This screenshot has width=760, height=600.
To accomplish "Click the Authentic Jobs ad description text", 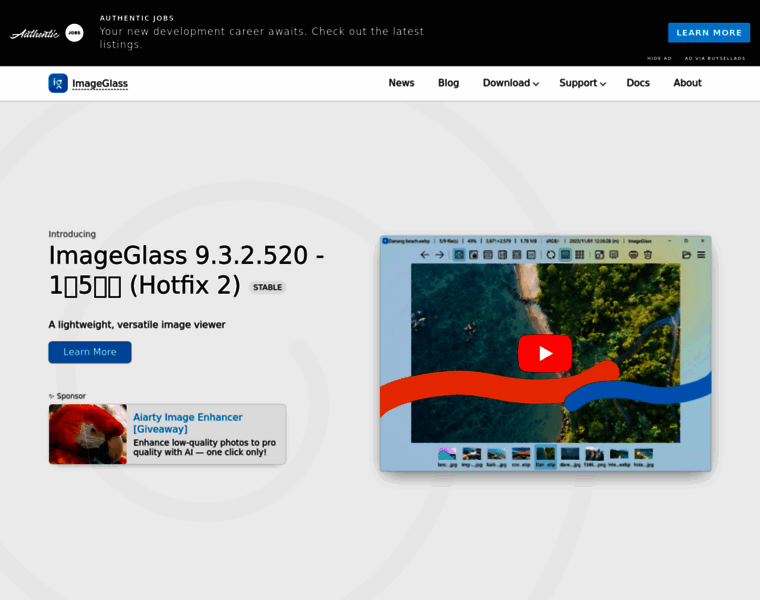I will (262, 38).
